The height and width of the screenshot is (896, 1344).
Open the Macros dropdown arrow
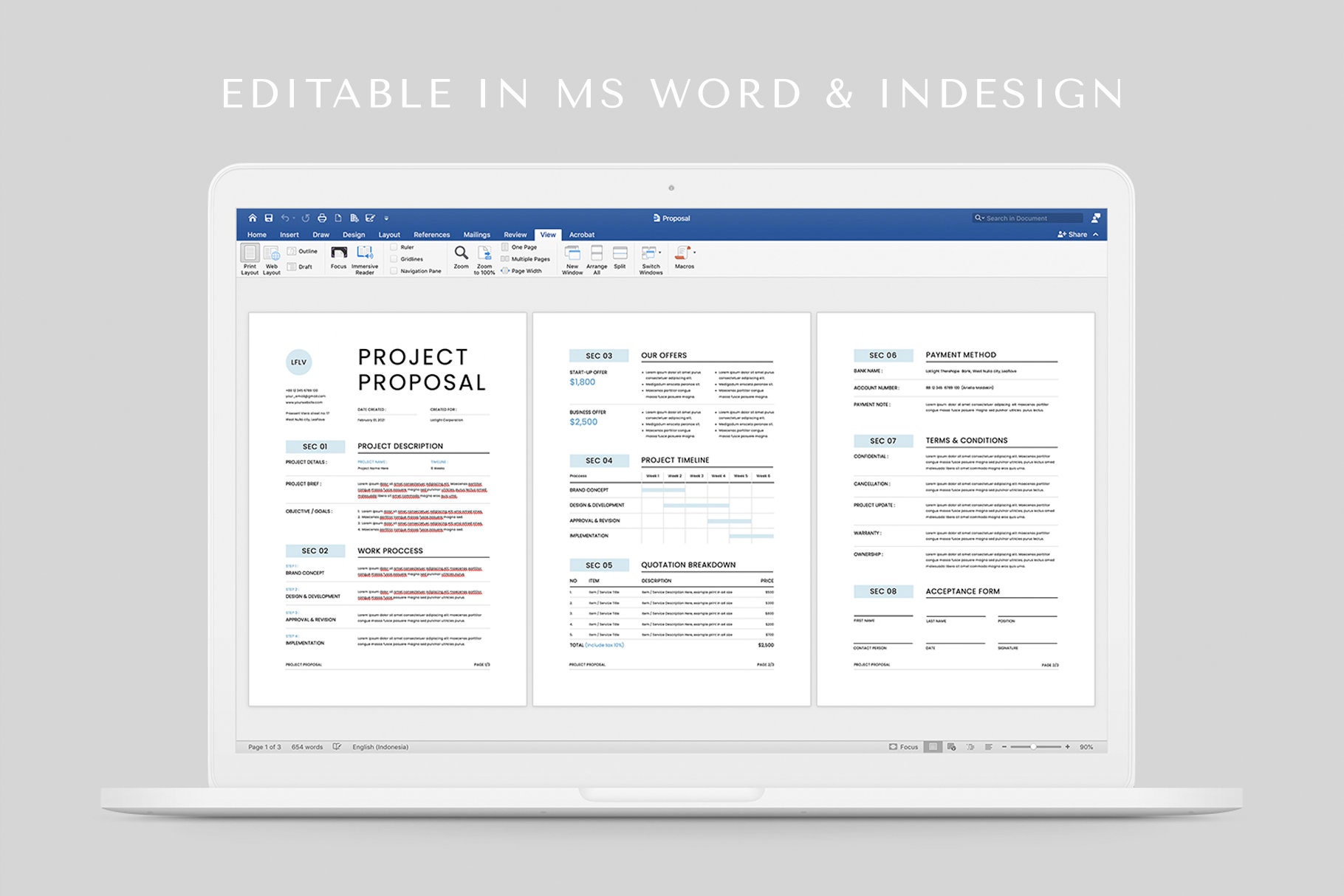coord(694,251)
